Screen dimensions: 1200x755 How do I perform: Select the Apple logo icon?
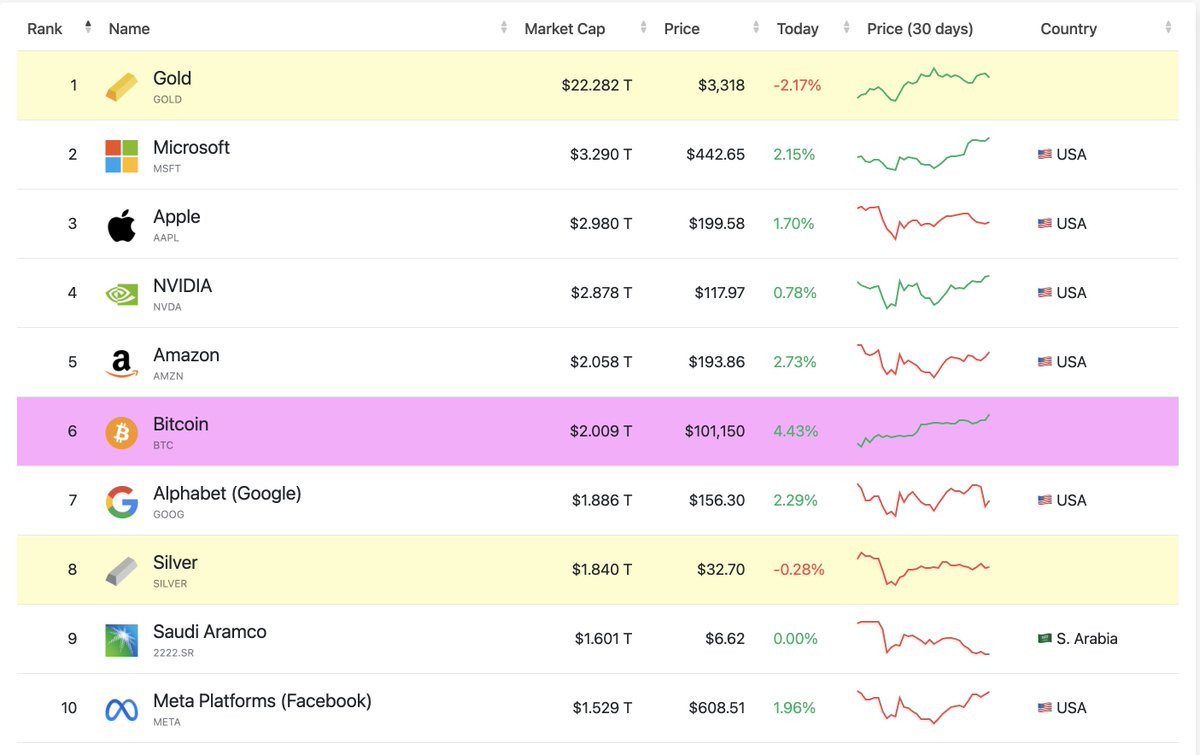click(121, 224)
